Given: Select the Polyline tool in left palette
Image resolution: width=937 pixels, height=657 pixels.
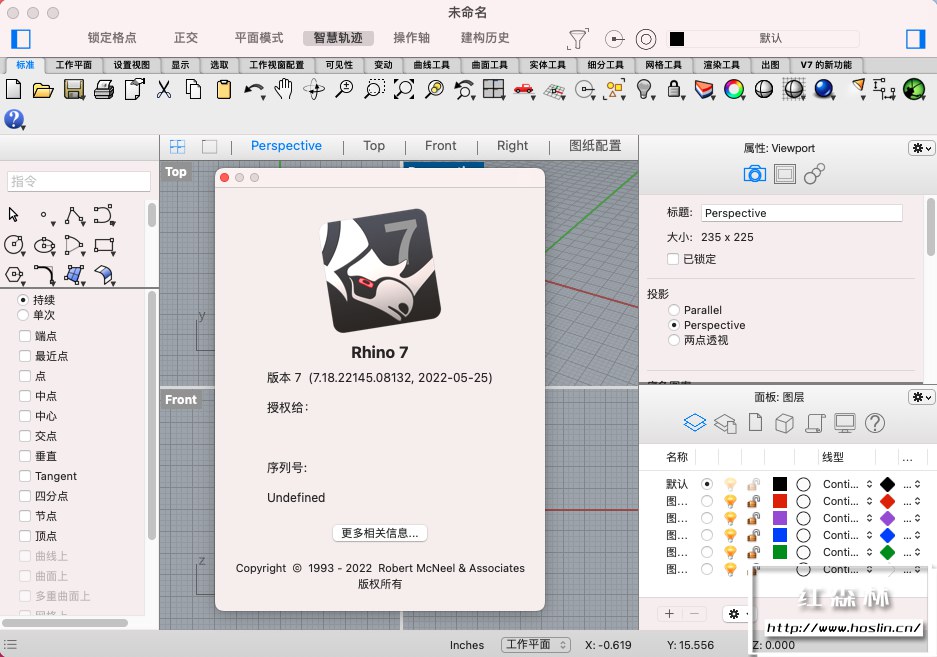Looking at the screenshot, I should click(x=74, y=215).
